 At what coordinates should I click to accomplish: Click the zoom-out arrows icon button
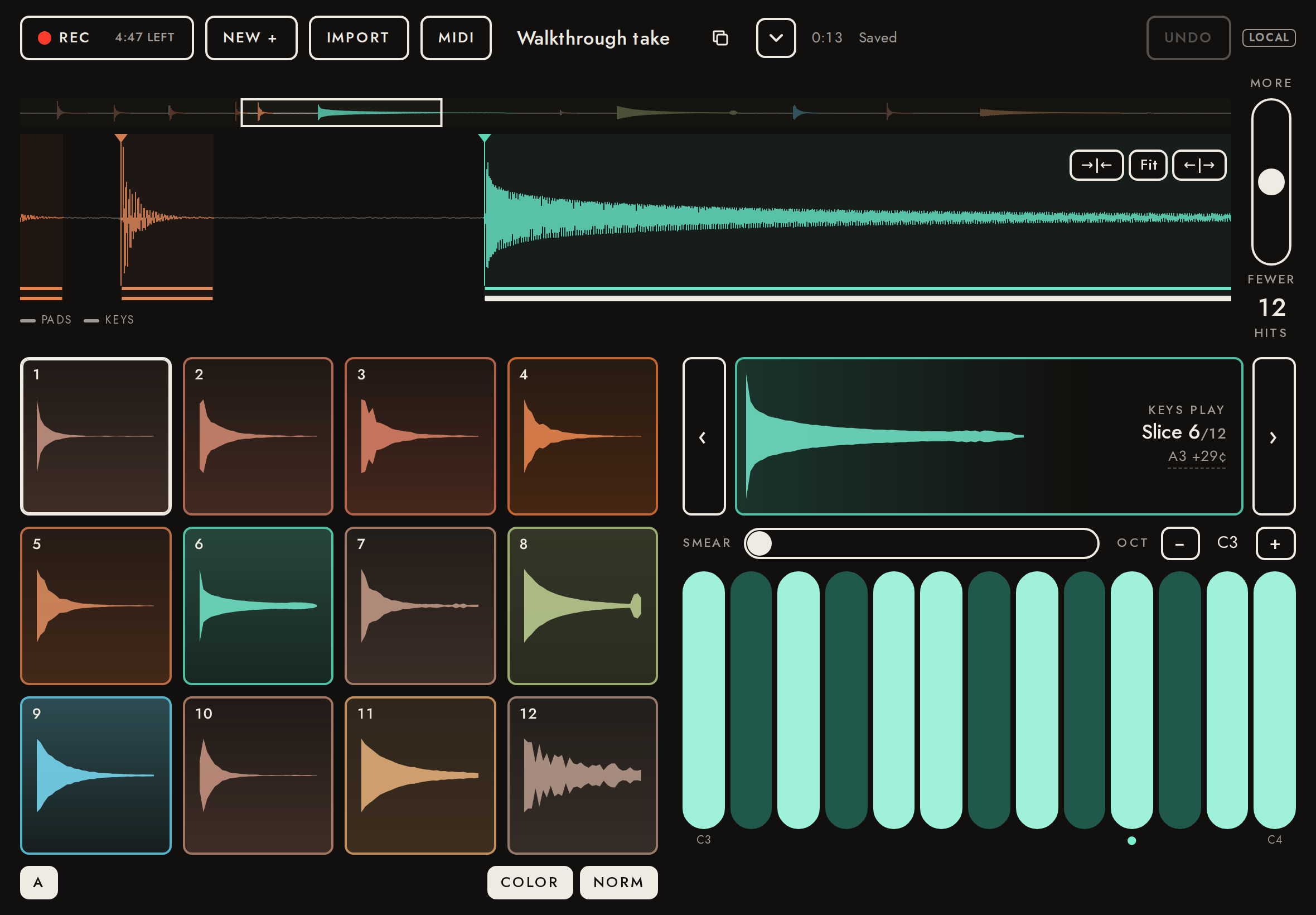[1199, 165]
